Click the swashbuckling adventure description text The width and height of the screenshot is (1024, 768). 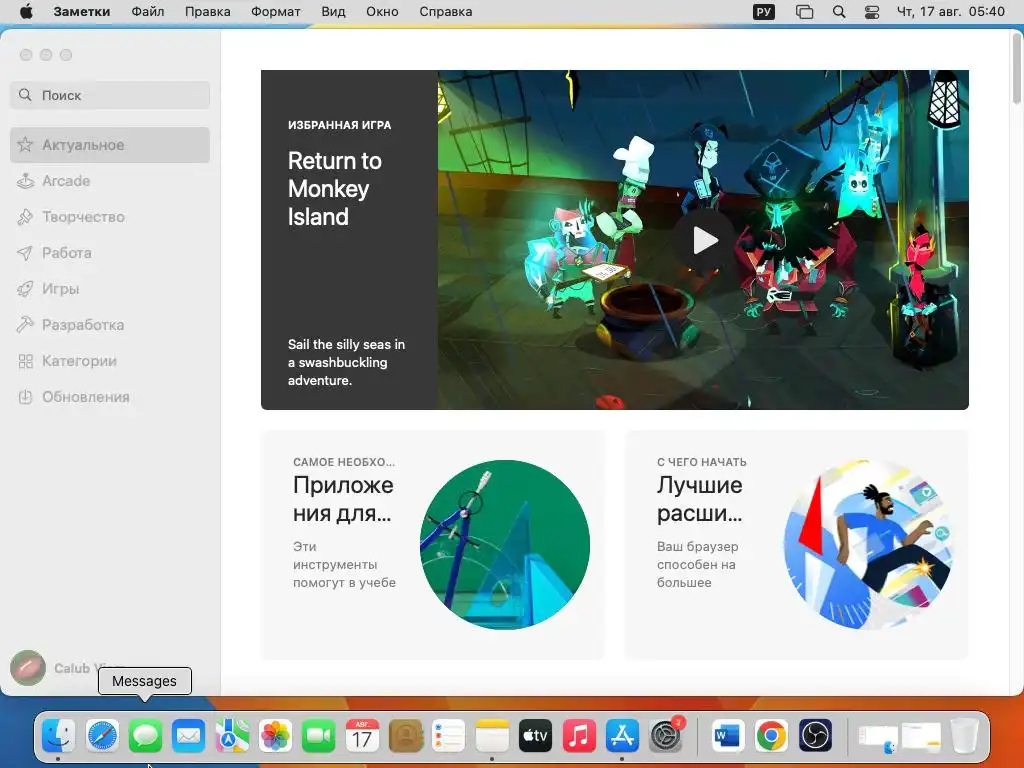click(346, 362)
